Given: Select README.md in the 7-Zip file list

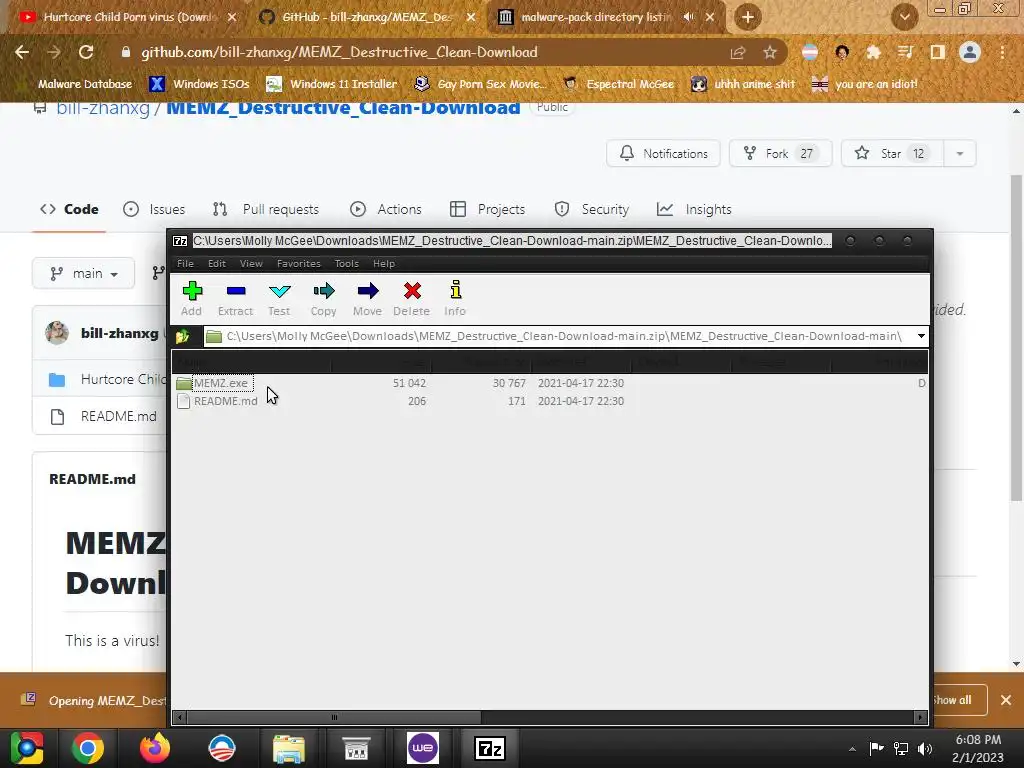Looking at the screenshot, I should tap(225, 401).
